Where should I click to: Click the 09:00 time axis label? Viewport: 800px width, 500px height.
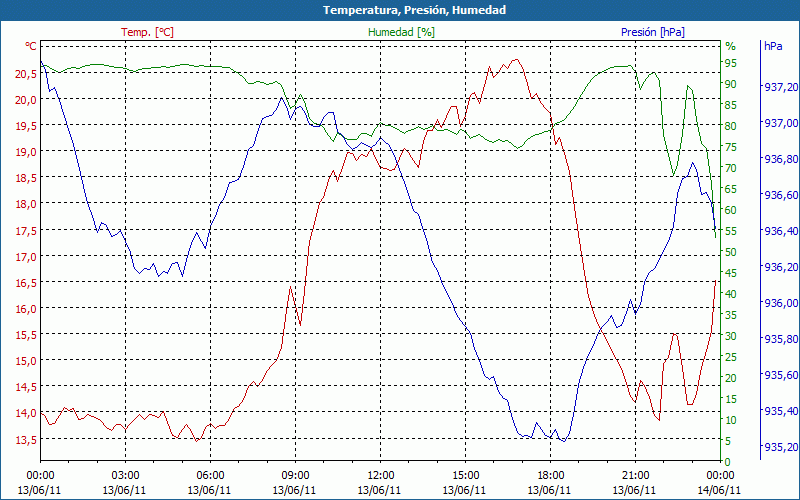point(295,474)
